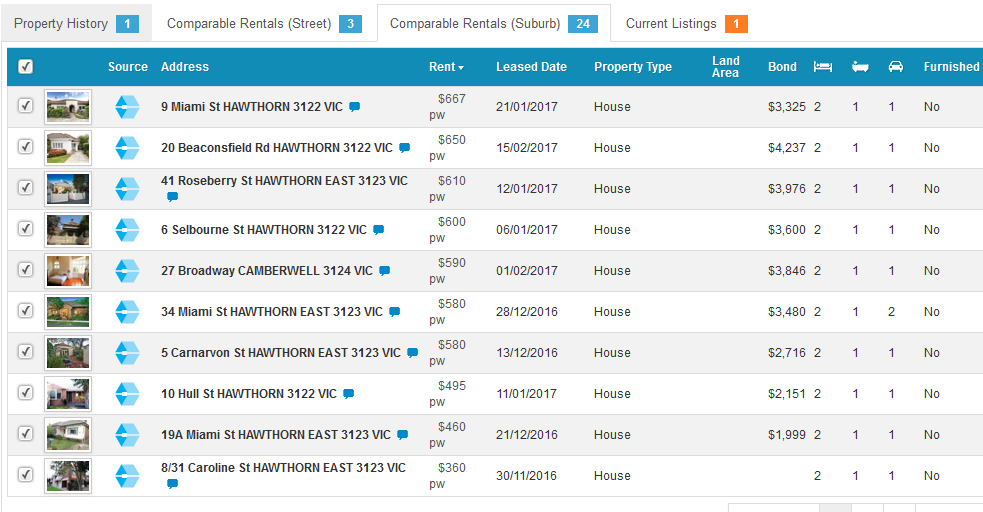983x512 pixels.
Task: Click comment bubble next to 9 Miami St
Action: click(x=355, y=107)
